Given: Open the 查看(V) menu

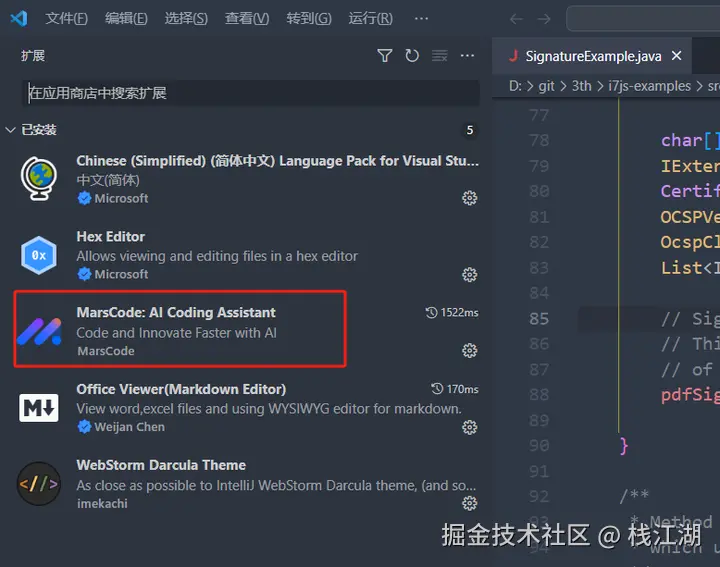Looking at the screenshot, I should coord(247,18).
